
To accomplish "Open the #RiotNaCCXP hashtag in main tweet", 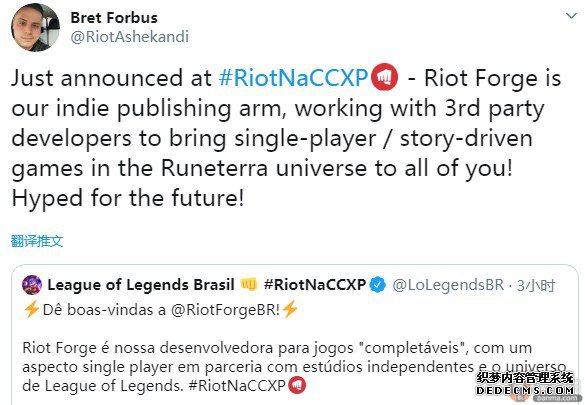I will tap(294, 78).
